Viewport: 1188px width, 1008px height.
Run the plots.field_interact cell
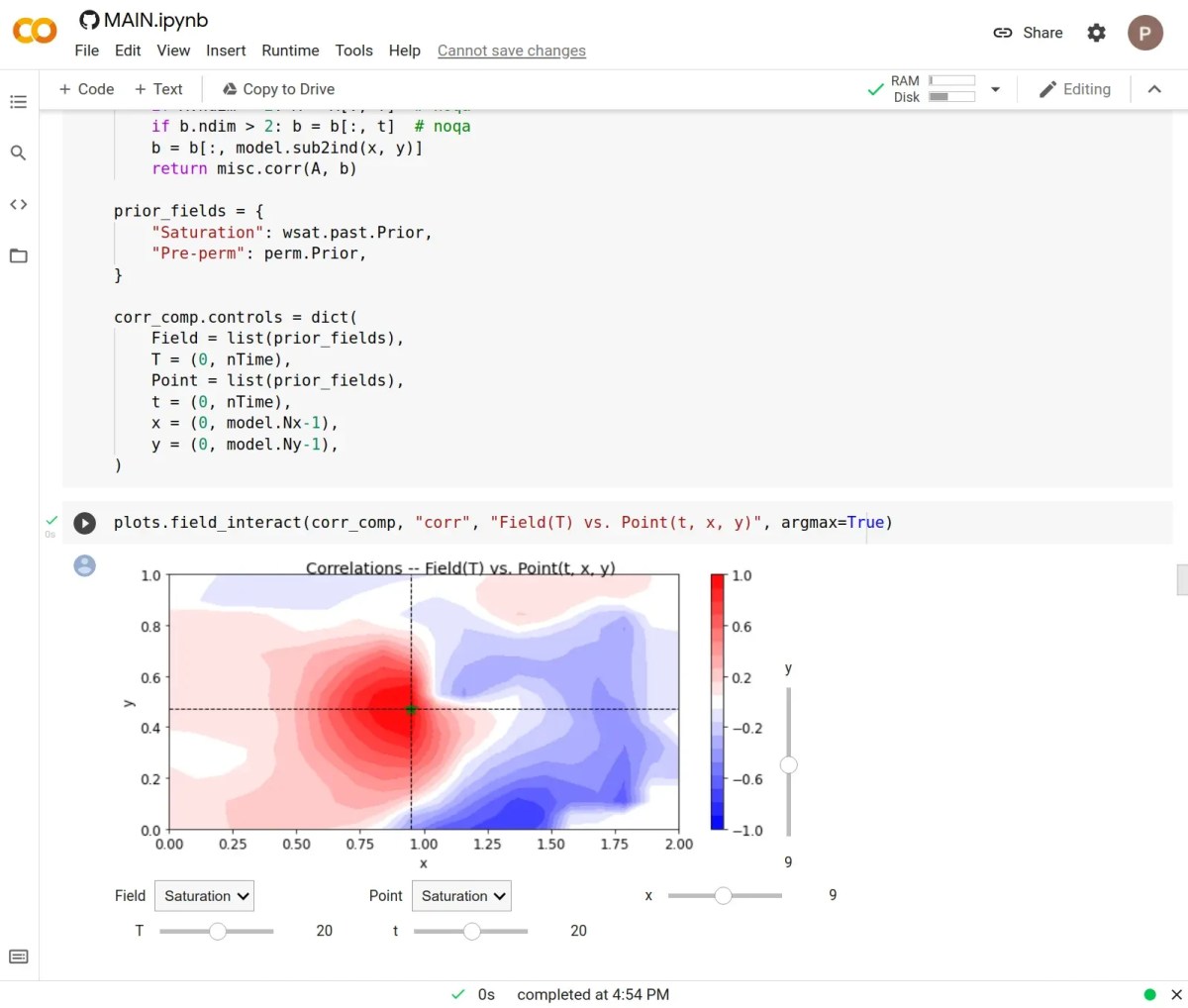pyautogui.click(x=85, y=523)
